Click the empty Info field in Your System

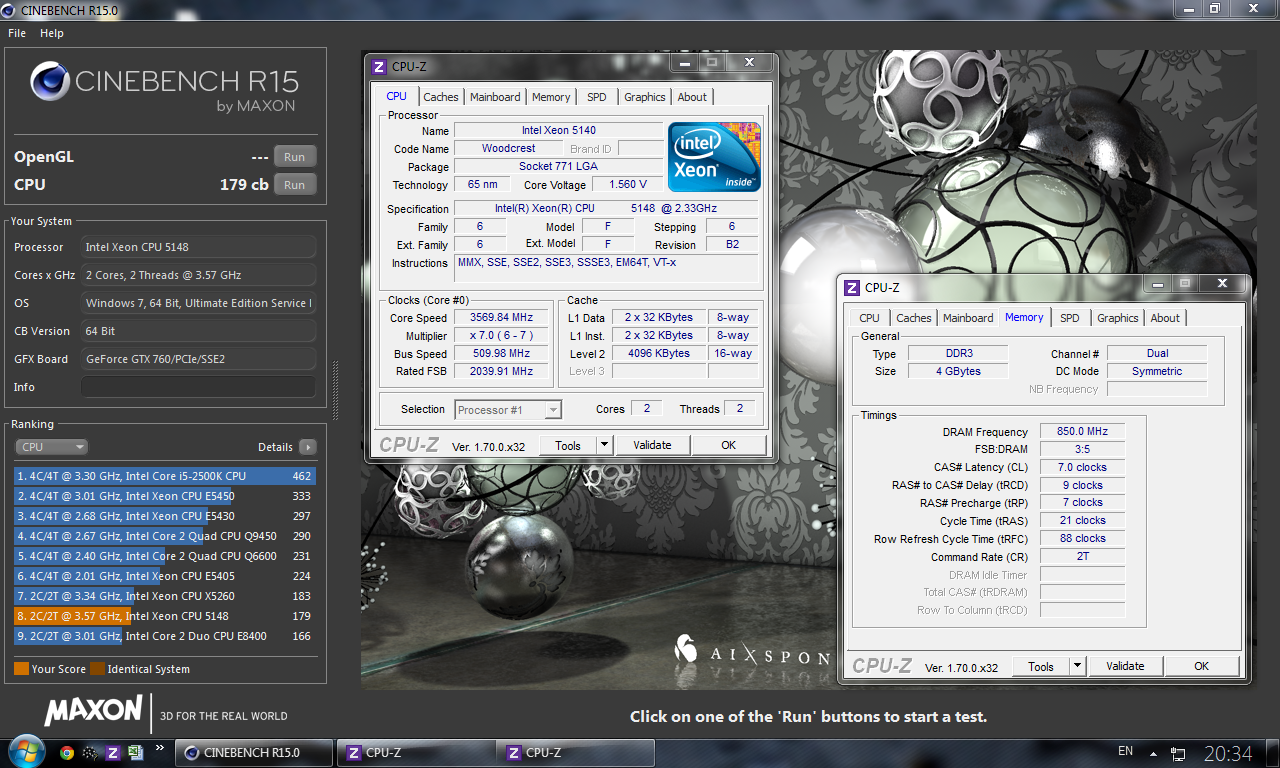click(x=198, y=387)
